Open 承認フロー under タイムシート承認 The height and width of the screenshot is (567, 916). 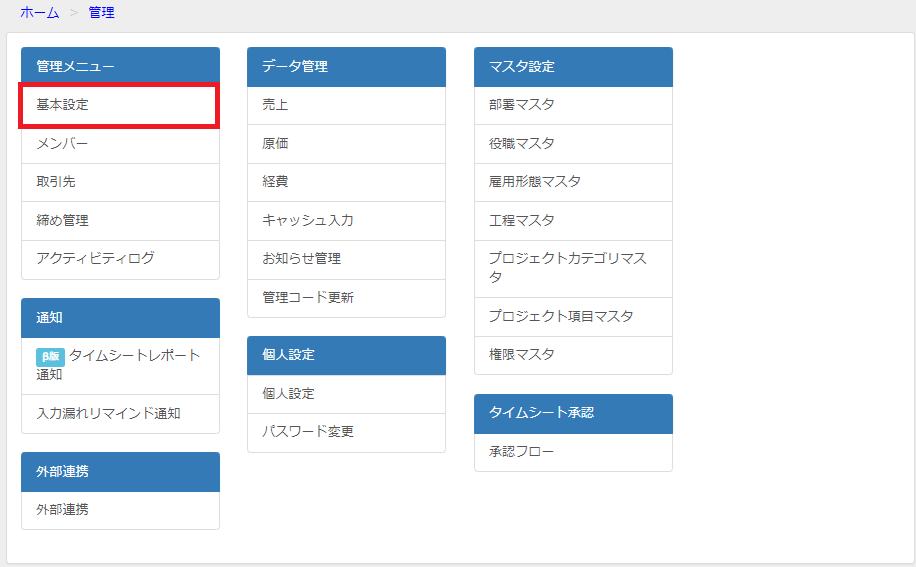pos(573,452)
